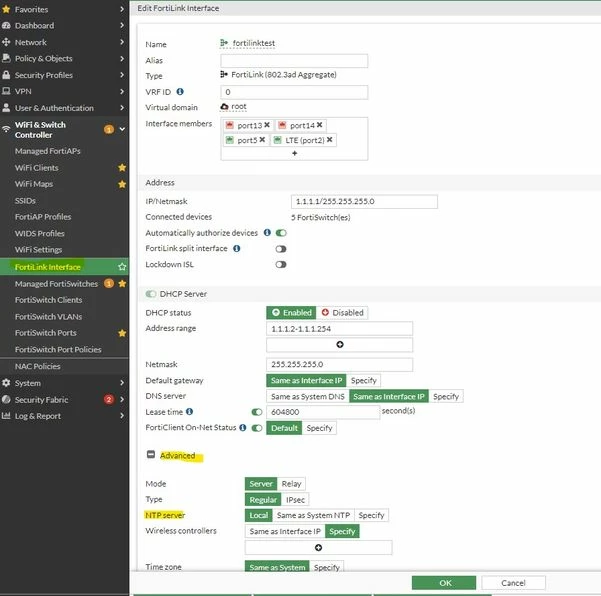Show FortiClient On-Net Status info icon

[x=243, y=427]
